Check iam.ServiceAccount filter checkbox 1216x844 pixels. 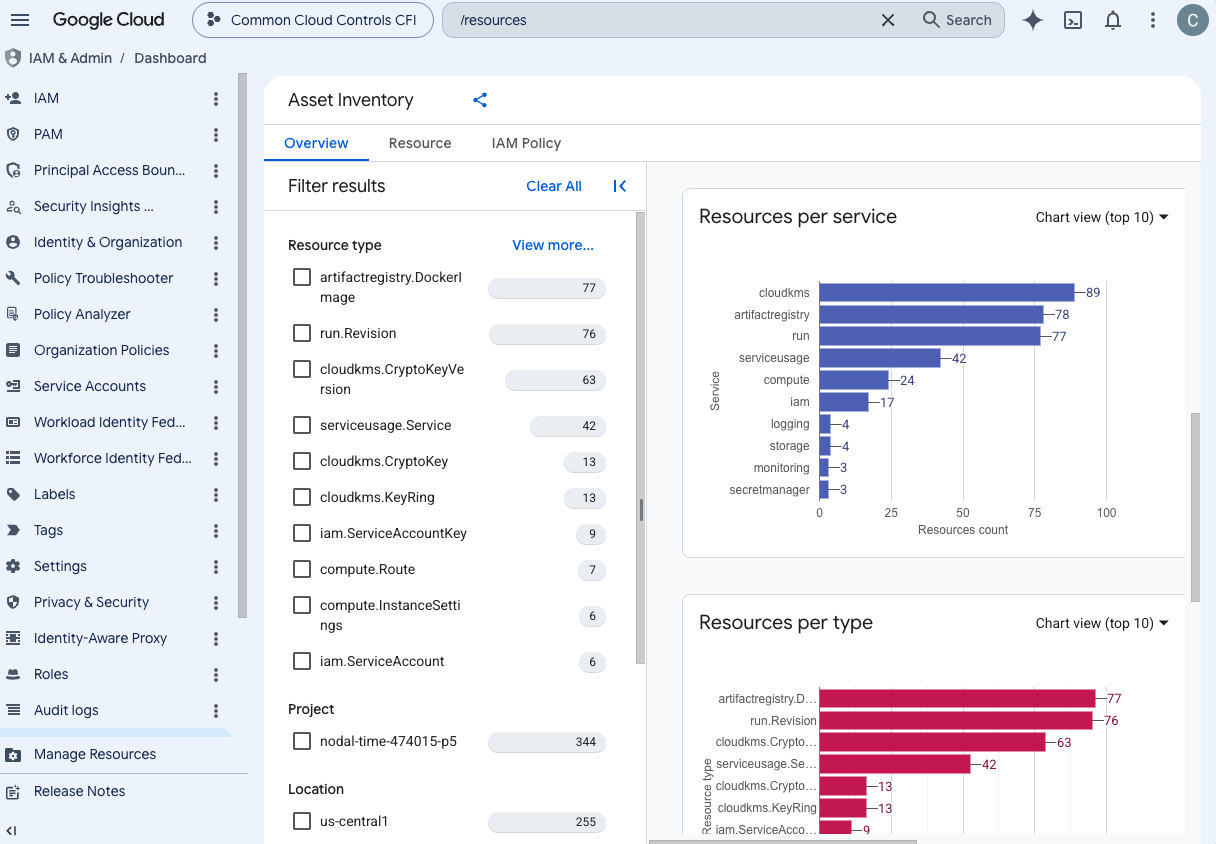click(x=302, y=661)
